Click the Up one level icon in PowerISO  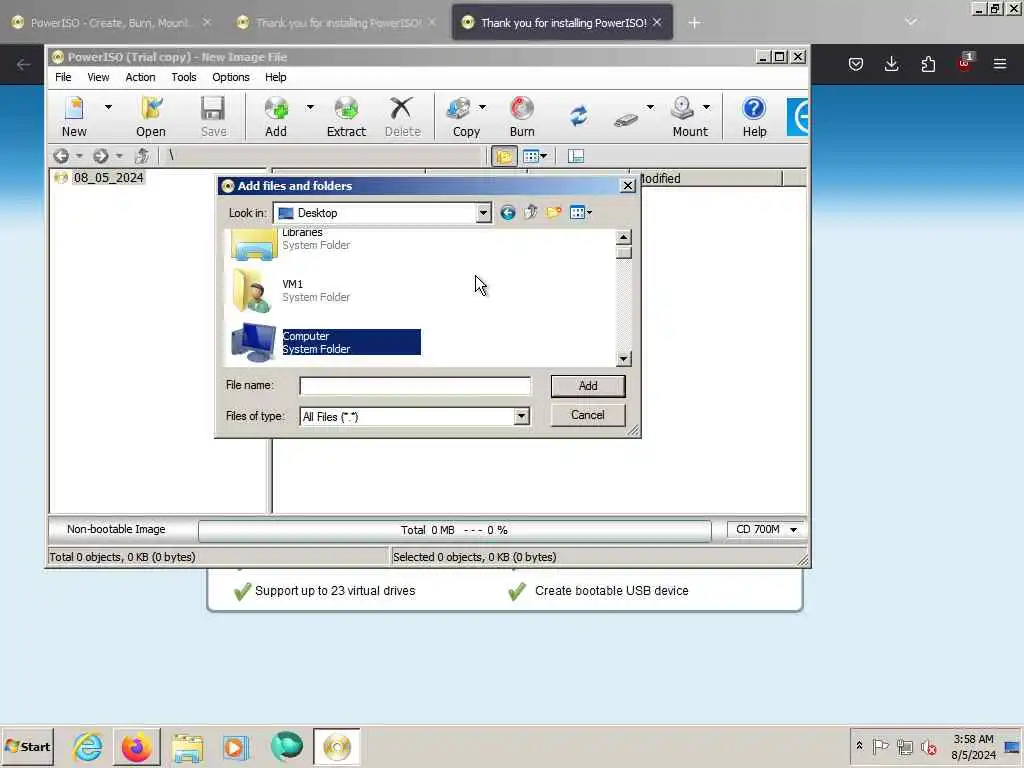[x=142, y=156]
